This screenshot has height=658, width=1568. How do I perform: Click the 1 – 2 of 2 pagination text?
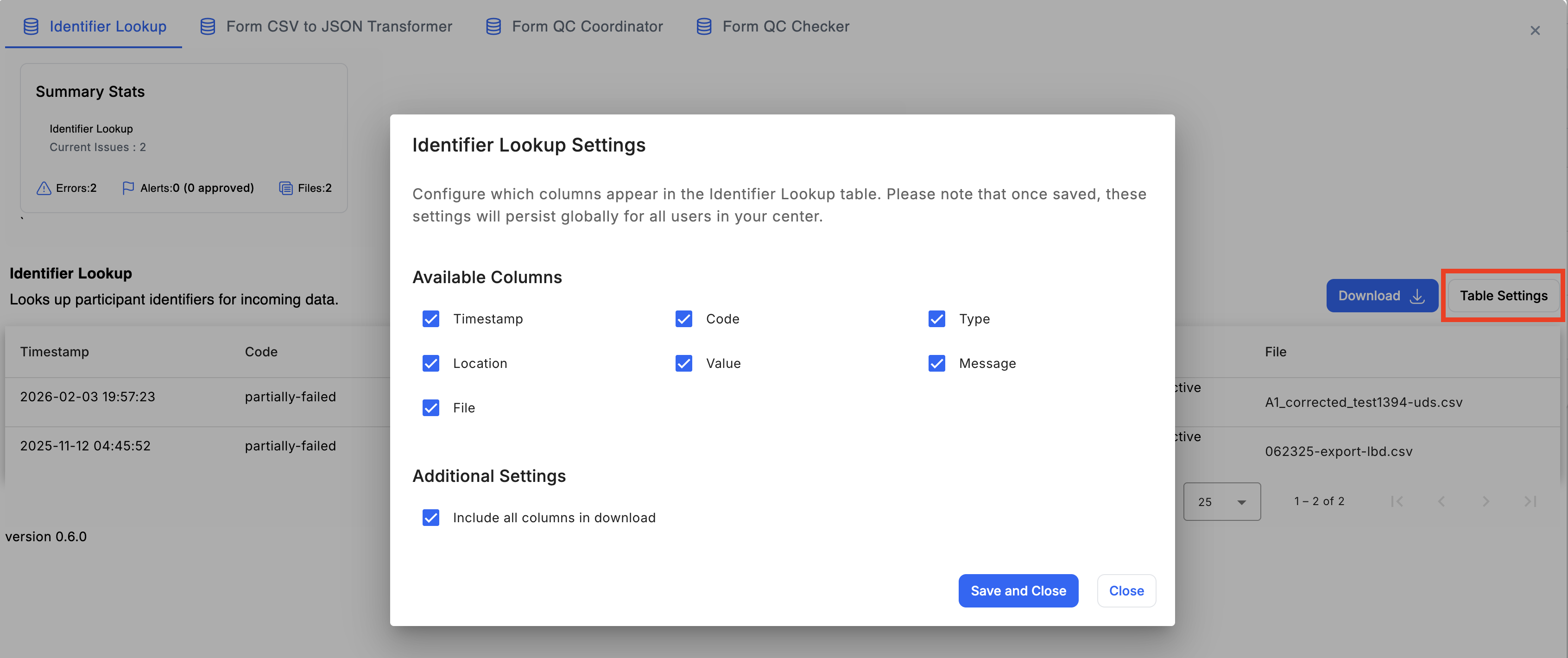(x=1319, y=501)
